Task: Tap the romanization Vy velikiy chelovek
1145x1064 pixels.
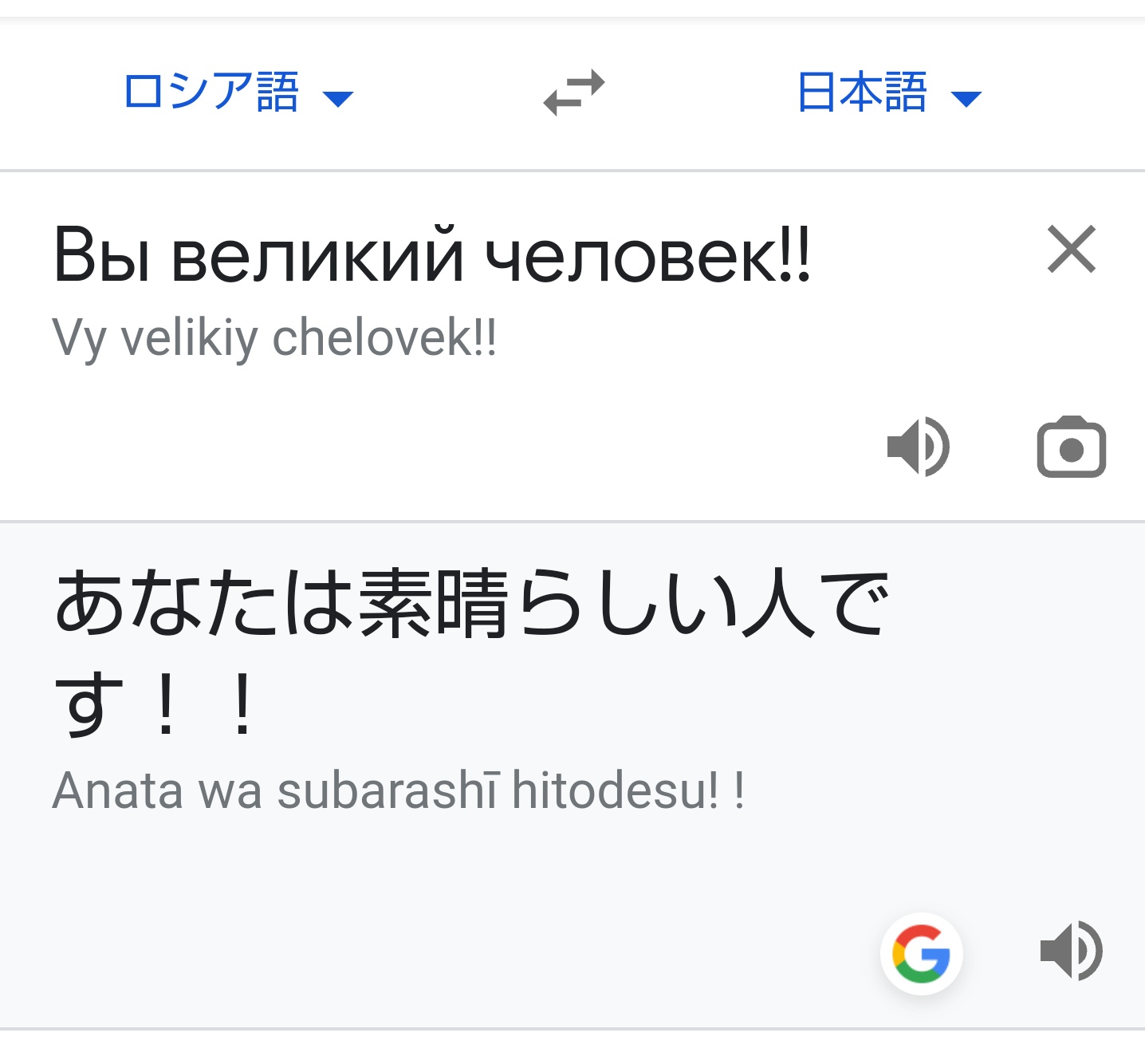Action: point(274,338)
